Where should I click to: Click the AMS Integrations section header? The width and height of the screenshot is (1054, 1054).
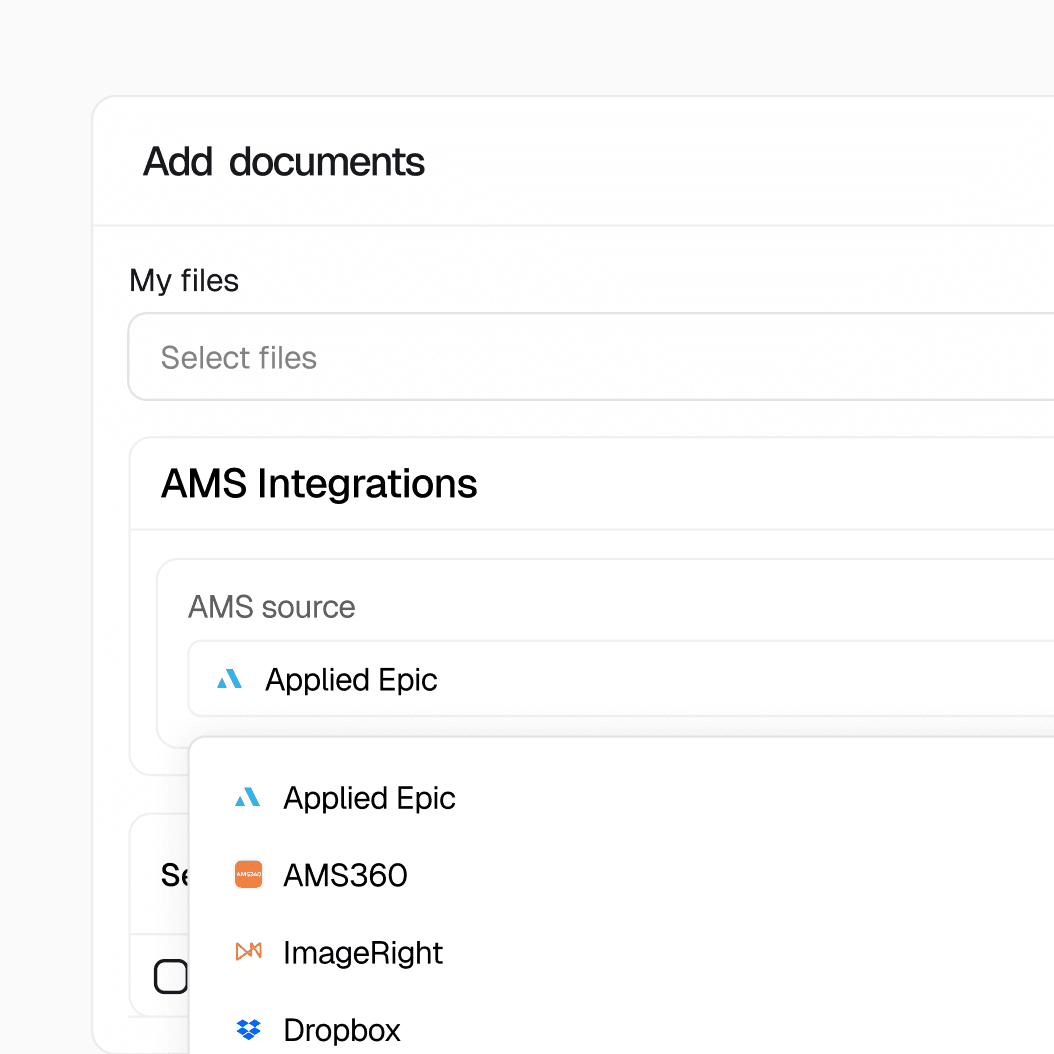(x=319, y=484)
